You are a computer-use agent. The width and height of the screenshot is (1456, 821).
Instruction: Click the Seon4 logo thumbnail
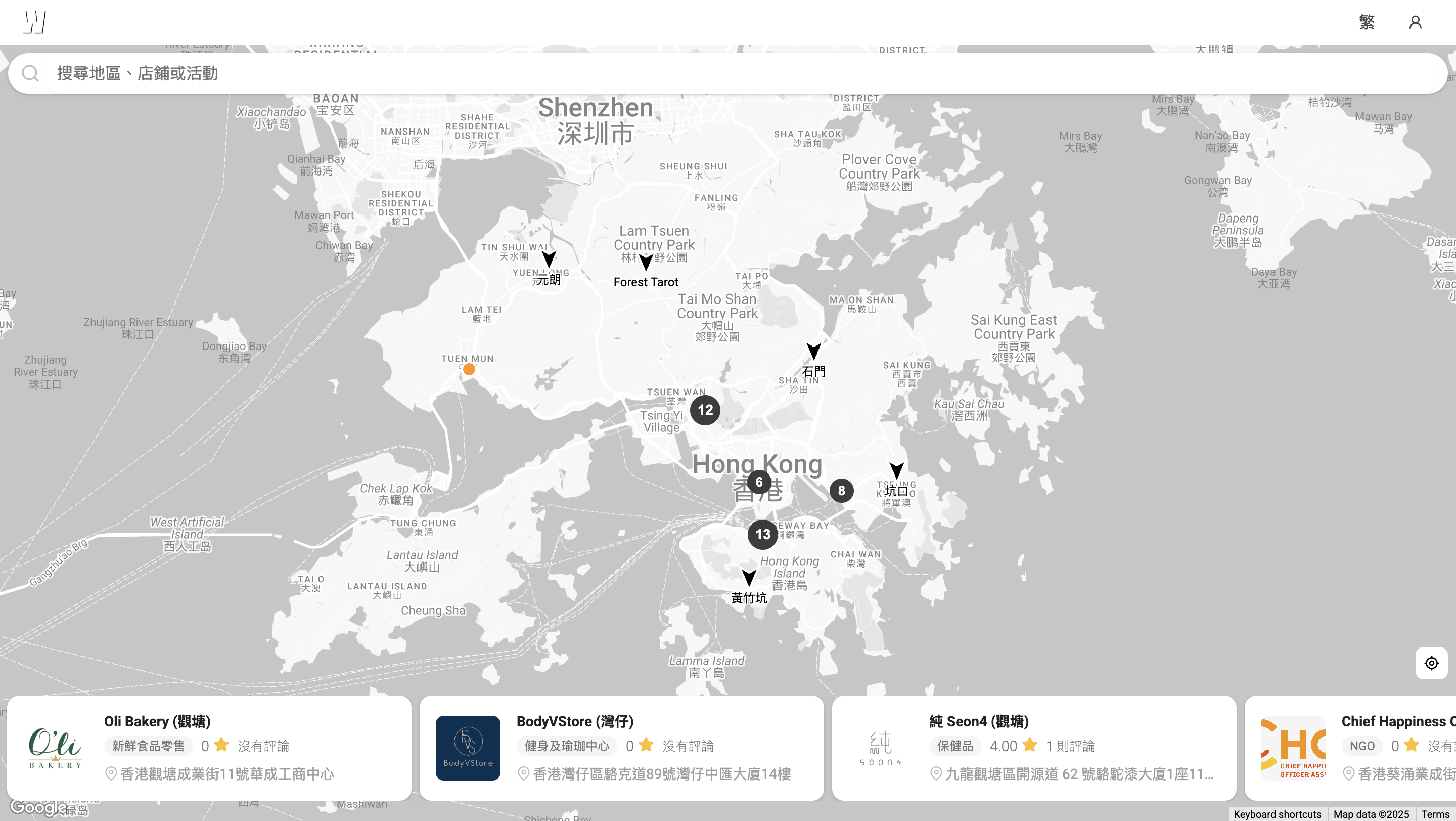tap(881, 748)
